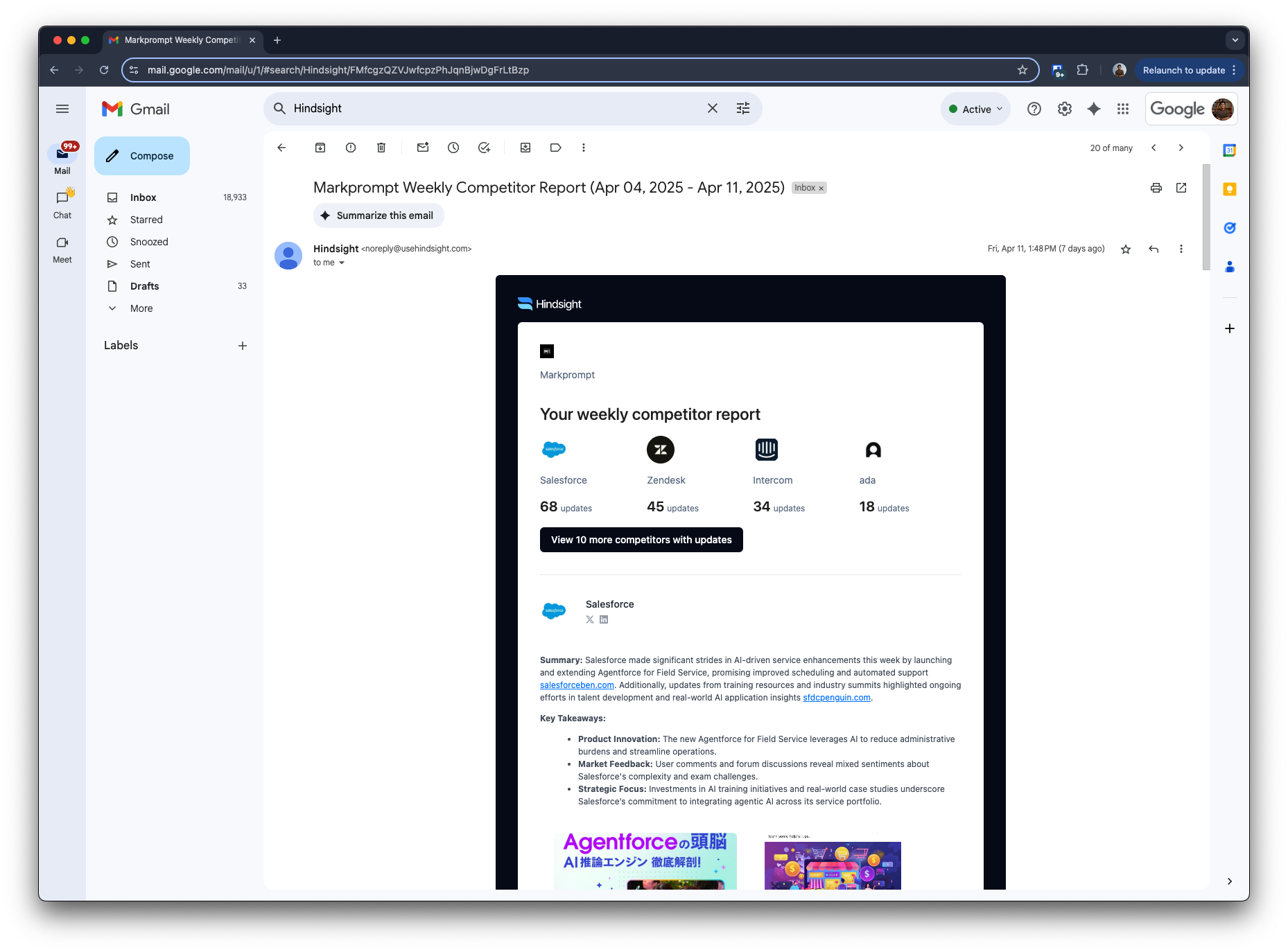The image size is (1288, 952).
Task: Open the Google account avatar
Action: pos(1223,109)
